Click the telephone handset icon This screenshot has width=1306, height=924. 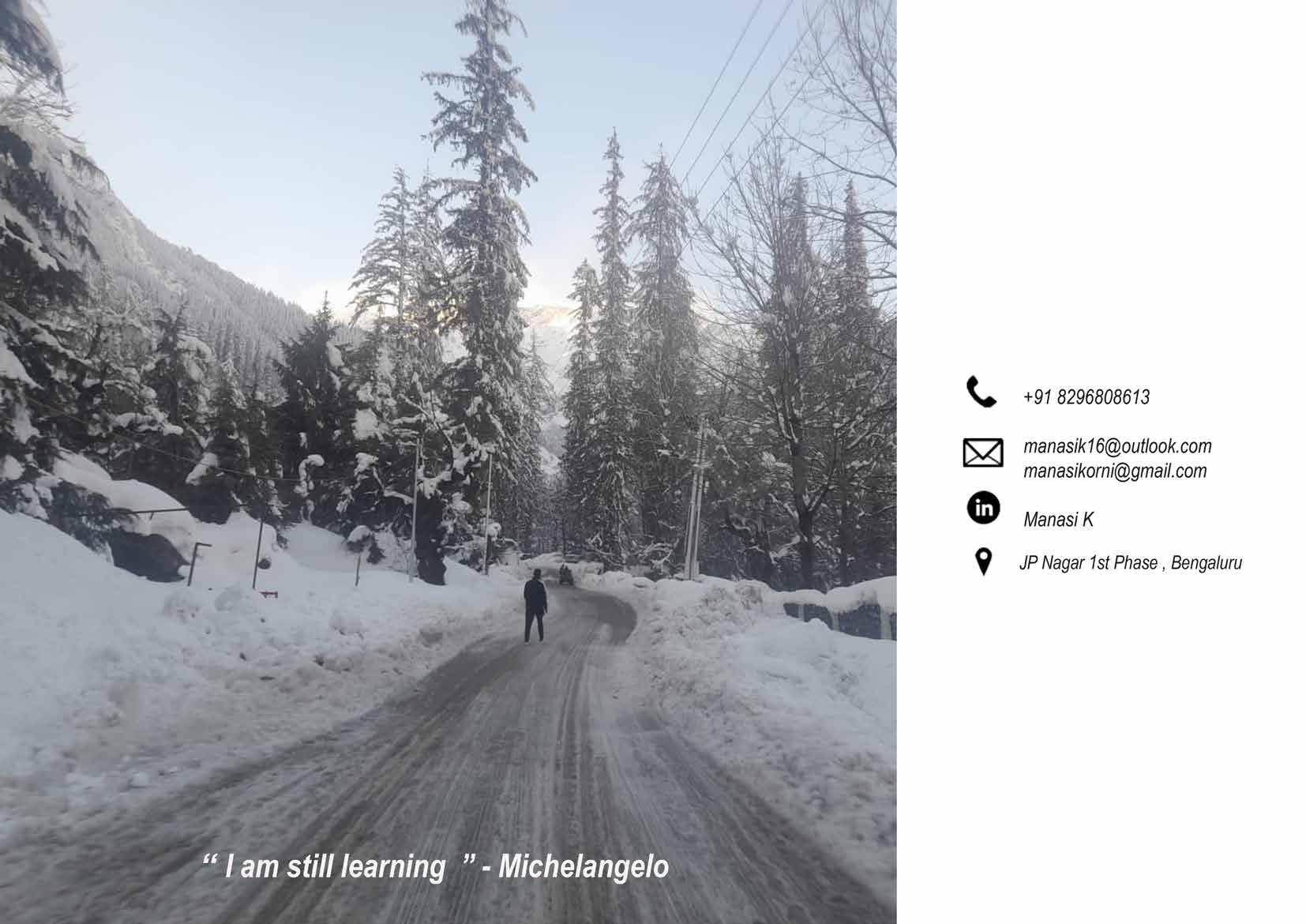pyautogui.click(x=981, y=392)
